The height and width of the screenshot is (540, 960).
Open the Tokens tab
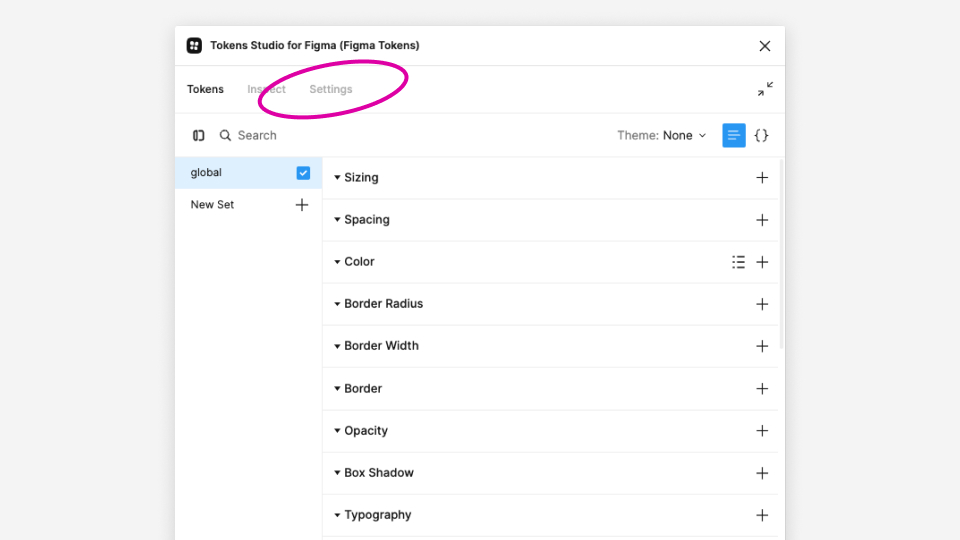pyautogui.click(x=205, y=89)
